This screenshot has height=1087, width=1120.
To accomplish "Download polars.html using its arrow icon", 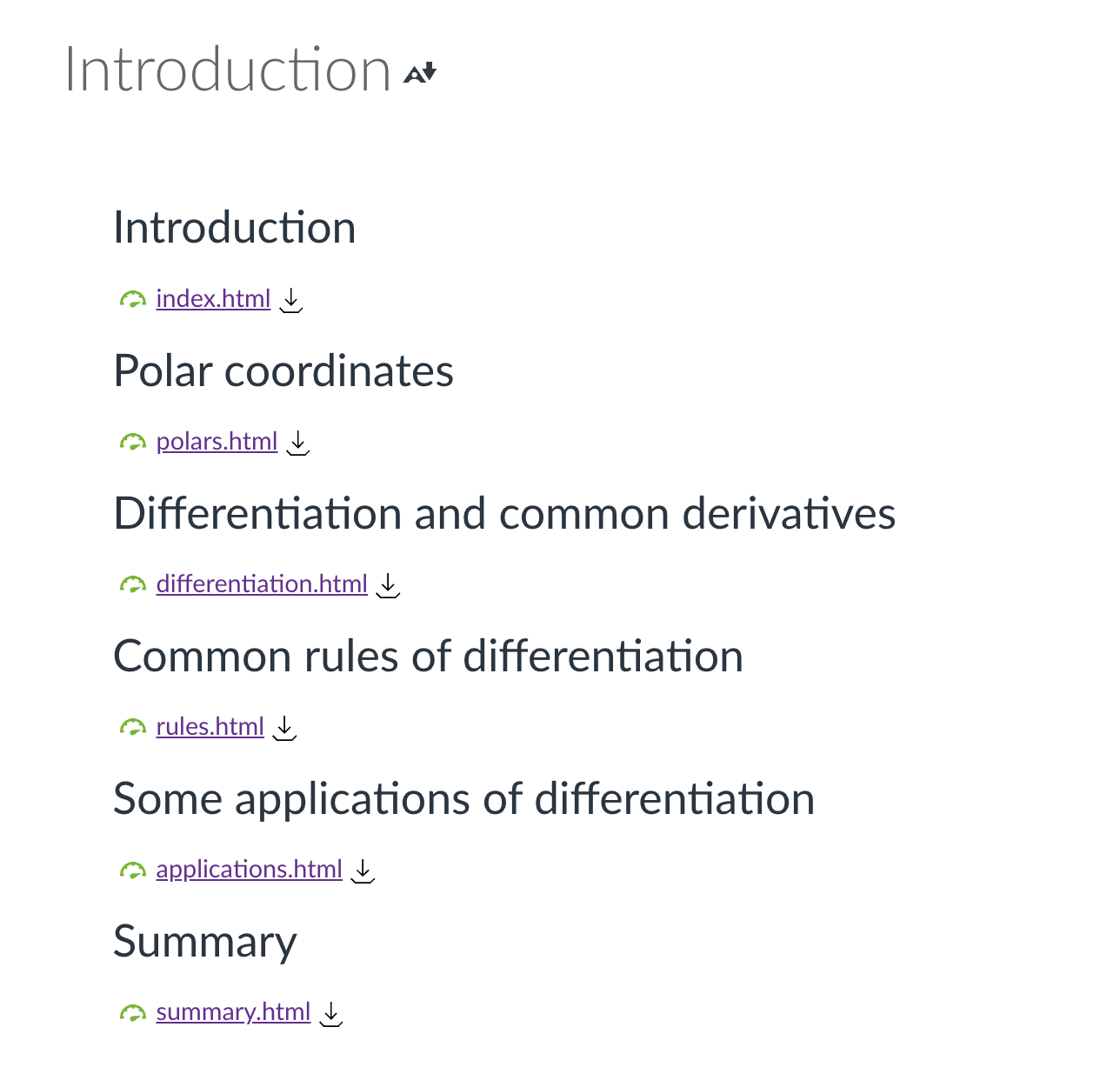I will pos(298,443).
